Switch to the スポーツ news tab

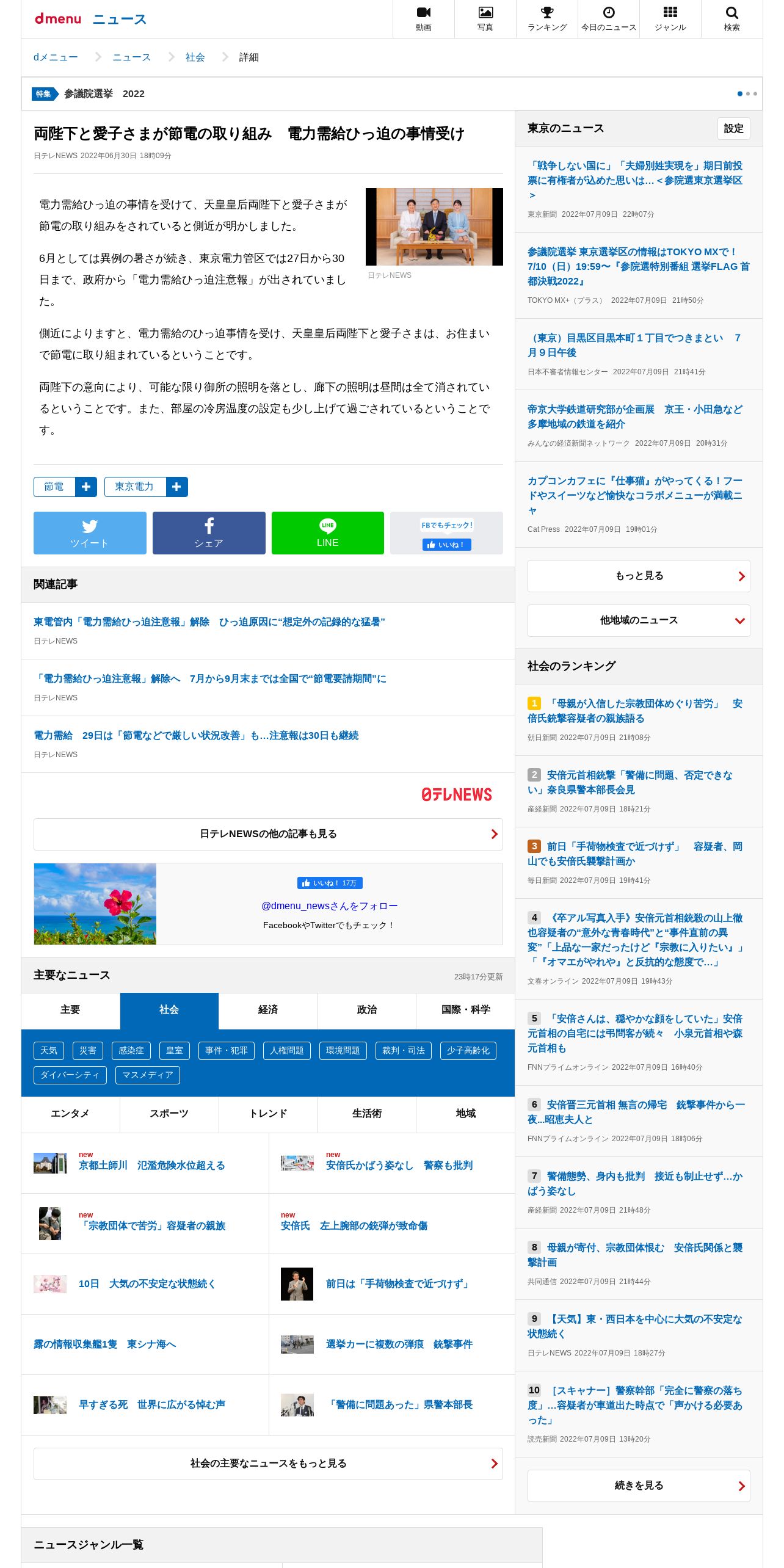(x=169, y=1114)
